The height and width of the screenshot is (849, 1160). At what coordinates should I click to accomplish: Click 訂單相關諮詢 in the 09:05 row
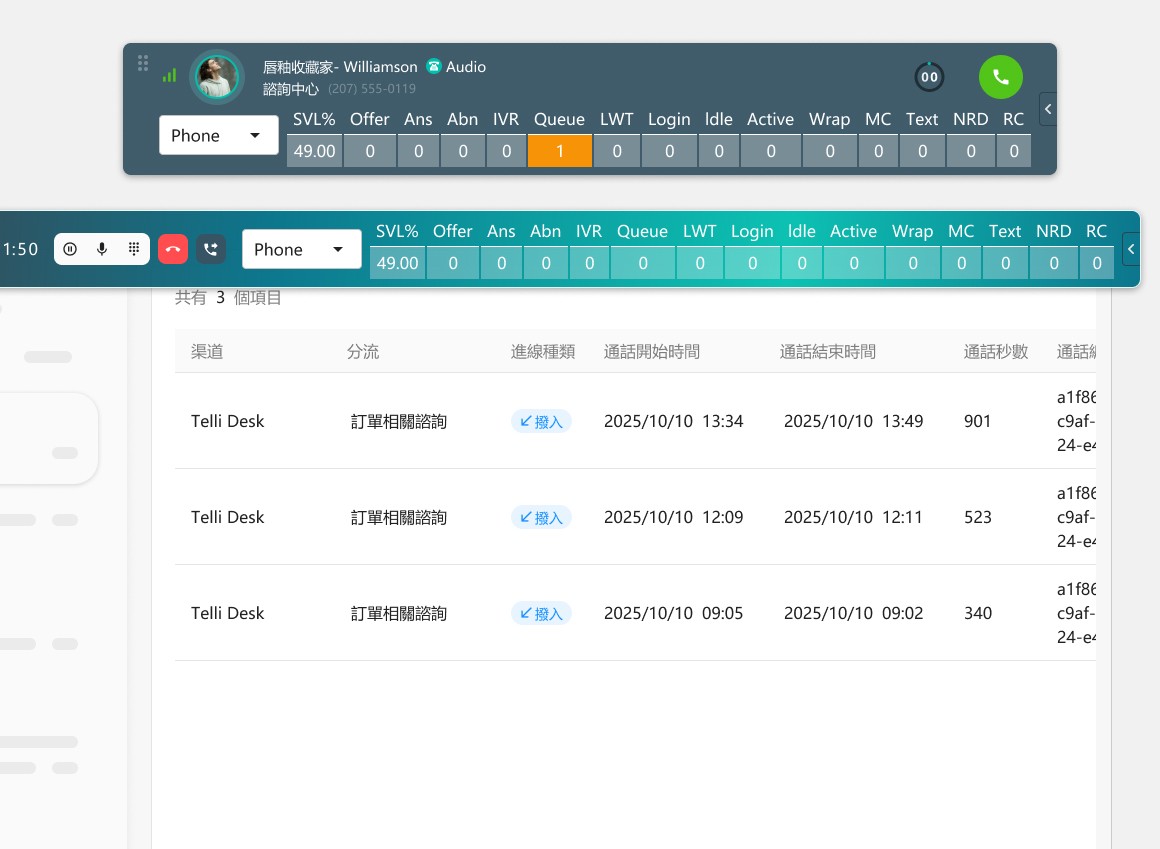(x=399, y=614)
